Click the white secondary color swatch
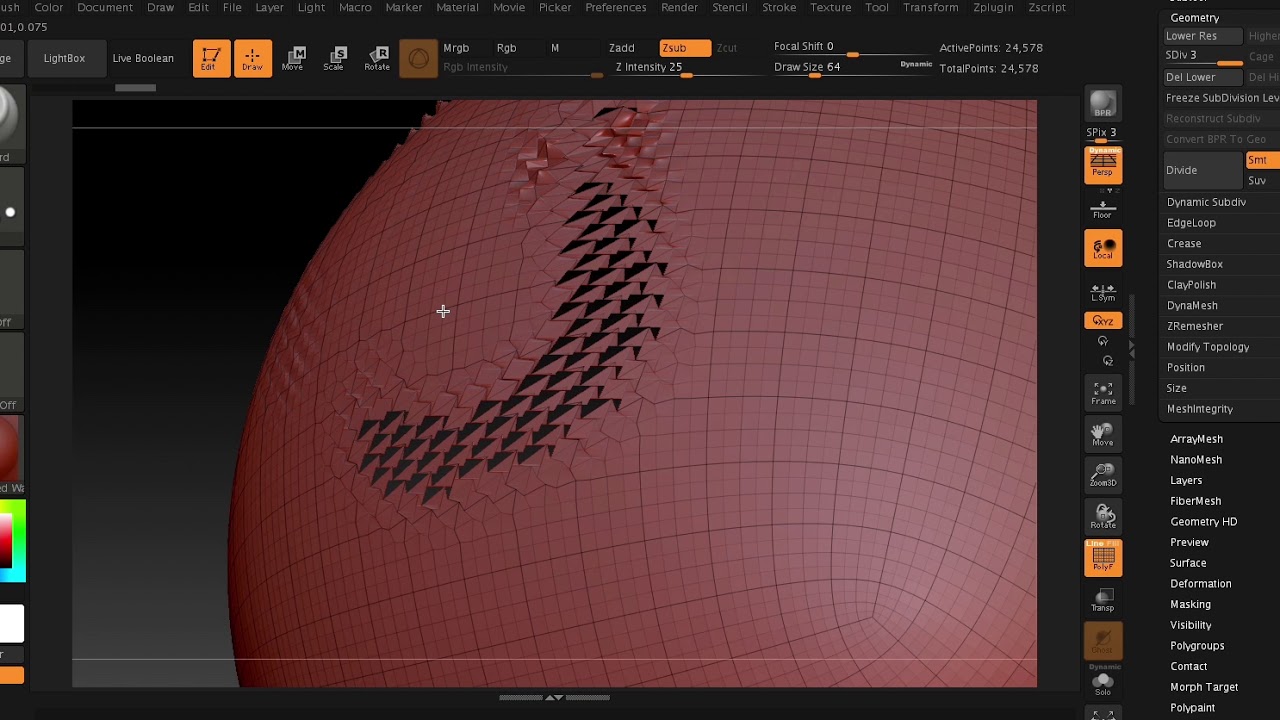The width and height of the screenshot is (1280, 720). [11, 624]
